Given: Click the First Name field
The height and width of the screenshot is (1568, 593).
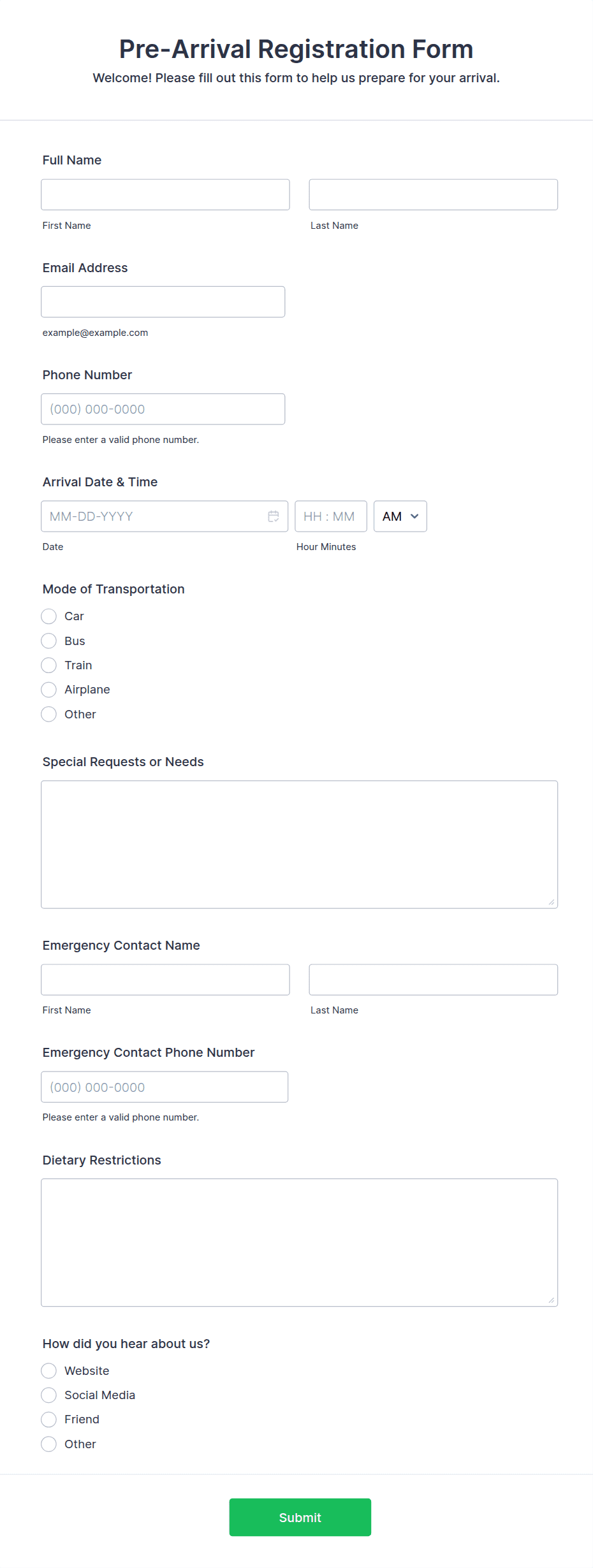Looking at the screenshot, I should click(x=165, y=194).
